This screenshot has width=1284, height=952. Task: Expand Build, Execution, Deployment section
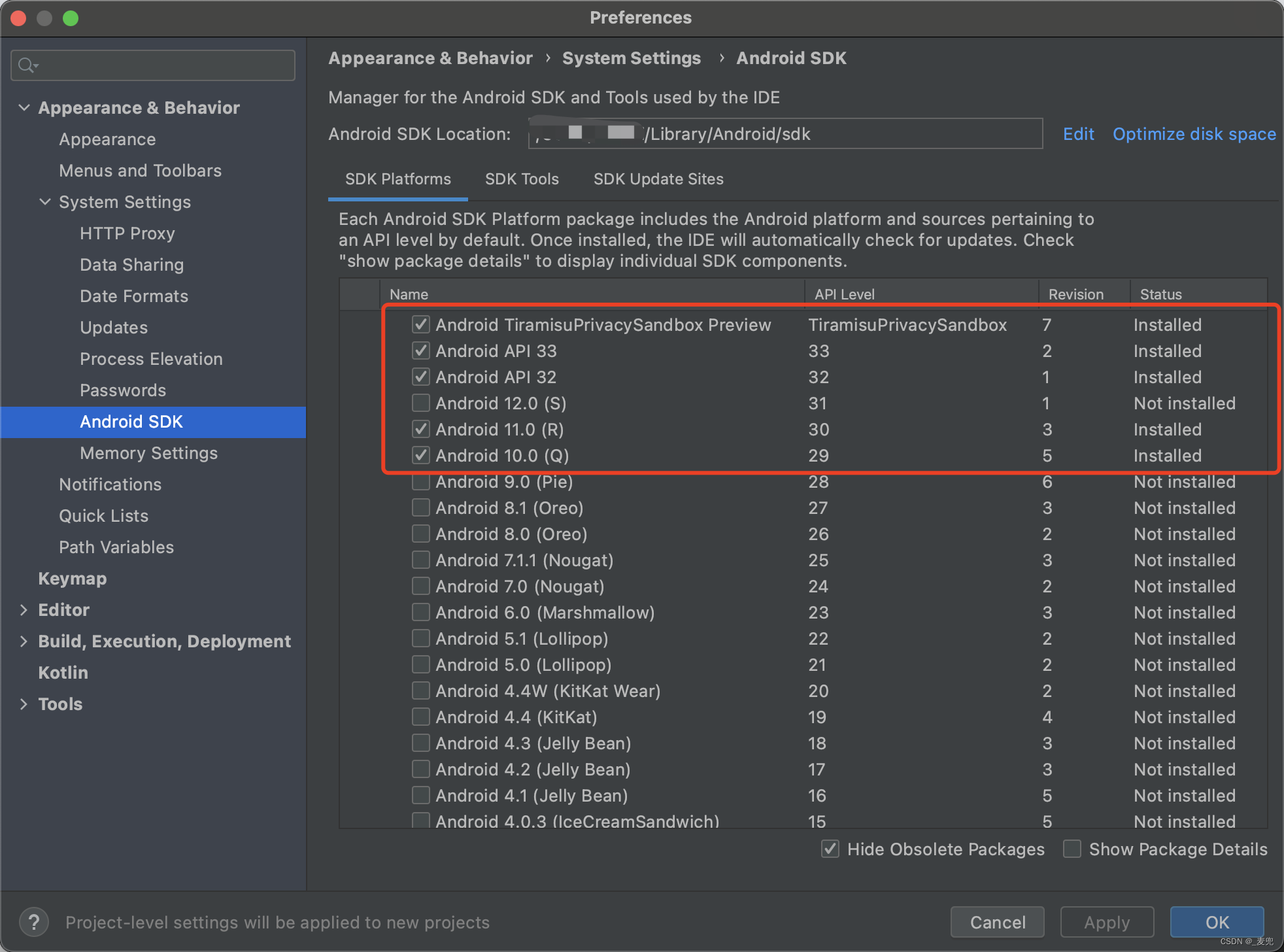click(x=24, y=641)
